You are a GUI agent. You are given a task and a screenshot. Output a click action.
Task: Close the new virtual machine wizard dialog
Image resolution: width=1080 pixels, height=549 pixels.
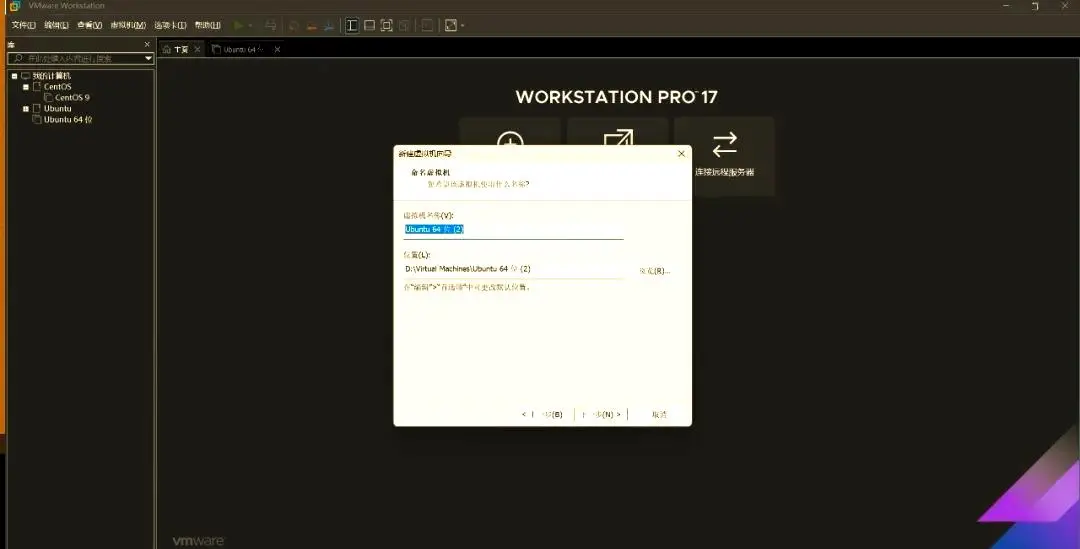click(x=681, y=154)
